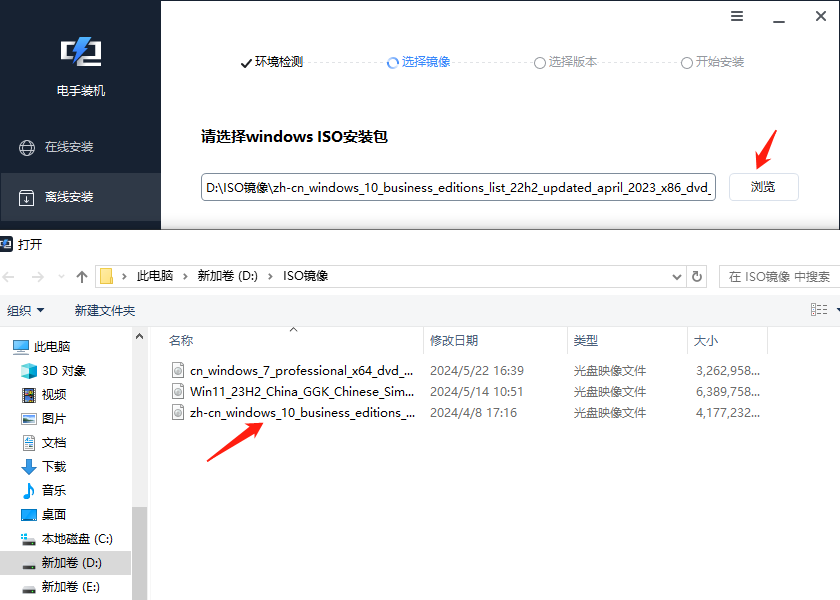Click the 开始安装 step indicator
The width and height of the screenshot is (840, 600).
pos(712,62)
